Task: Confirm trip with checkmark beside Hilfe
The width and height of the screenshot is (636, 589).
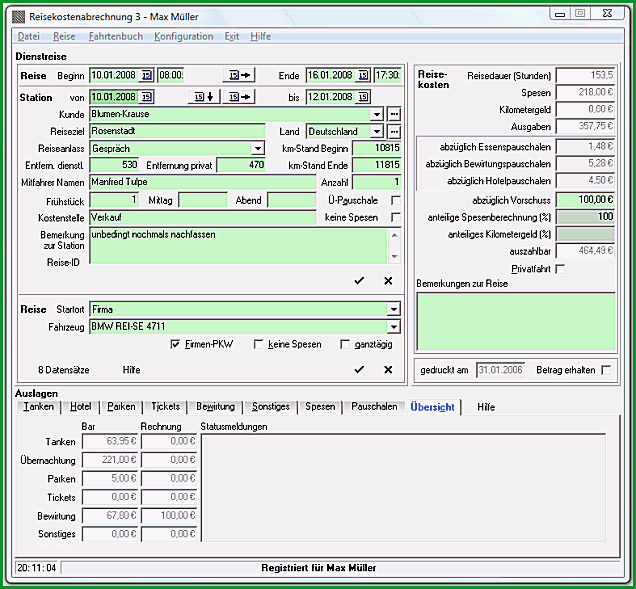Action: tap(359, 370)
